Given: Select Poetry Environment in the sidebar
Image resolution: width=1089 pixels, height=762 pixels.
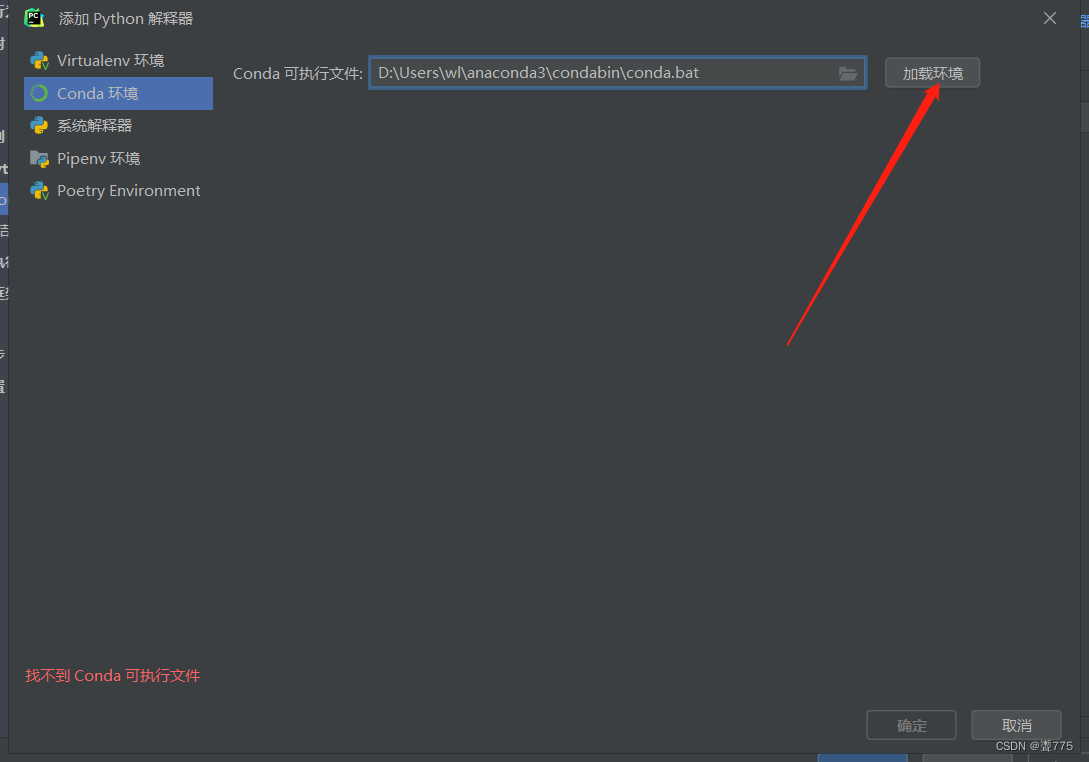Looking at the screenshot, I should click(x=118, y=190).
